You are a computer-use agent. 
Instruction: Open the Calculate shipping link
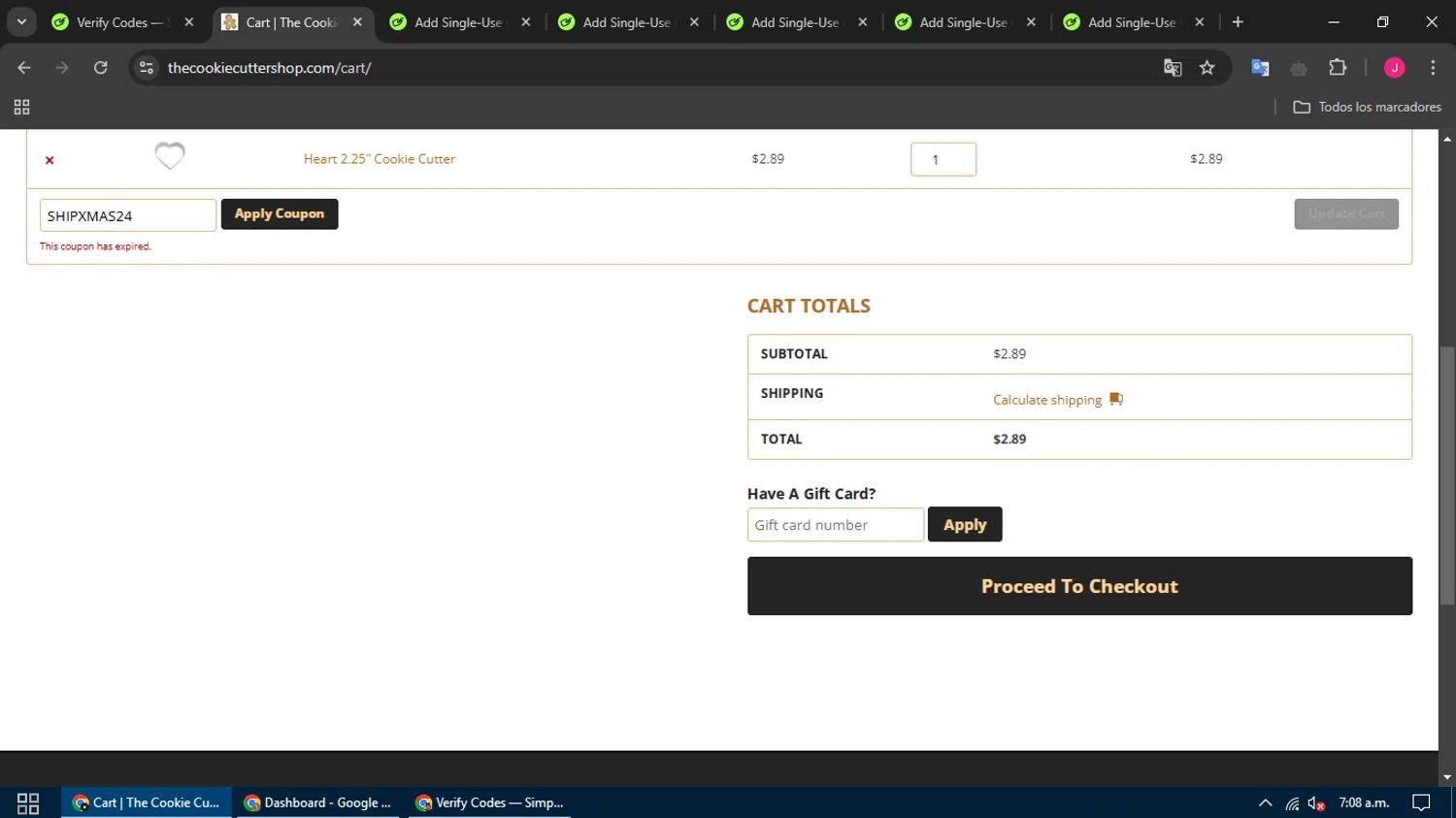coord(1047,400)
